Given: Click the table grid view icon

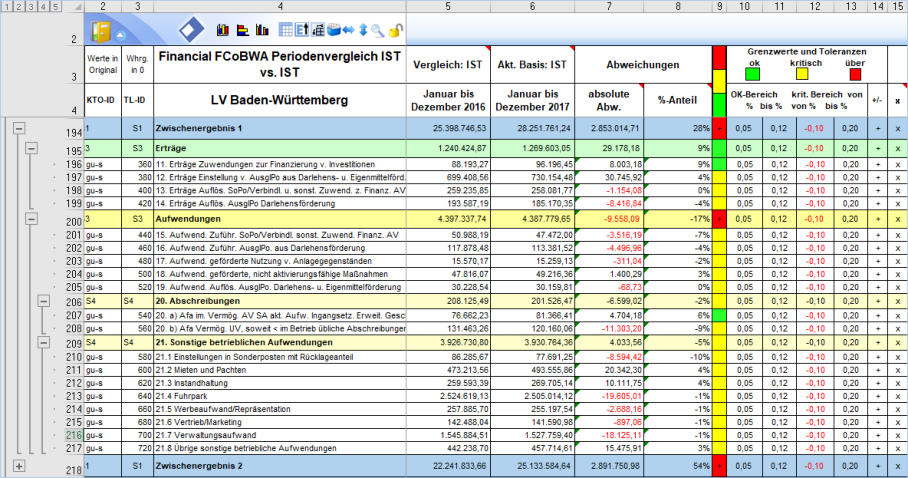Looking at the screenshot, I should [x=286, y=30].
